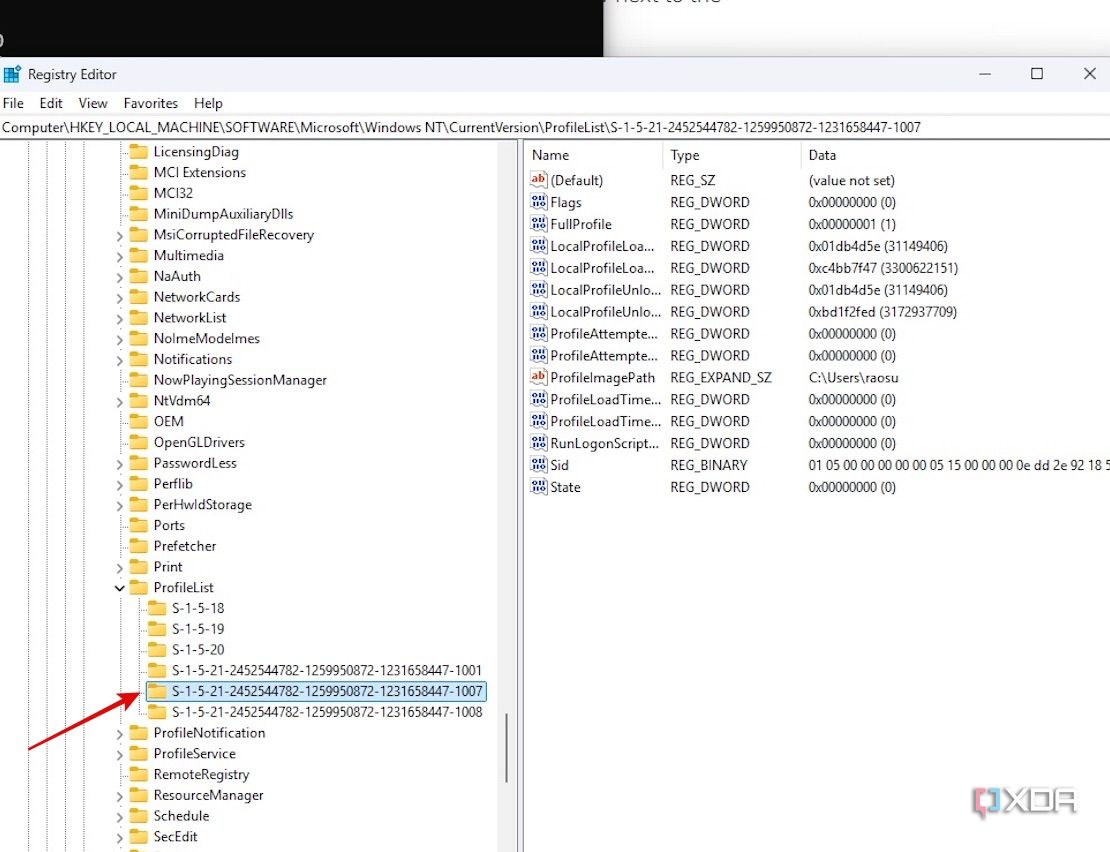Image resolution: width=1110 pixels, height=852 pixels.
Task: Select the RunLogonScript value row
Action: 604,443
